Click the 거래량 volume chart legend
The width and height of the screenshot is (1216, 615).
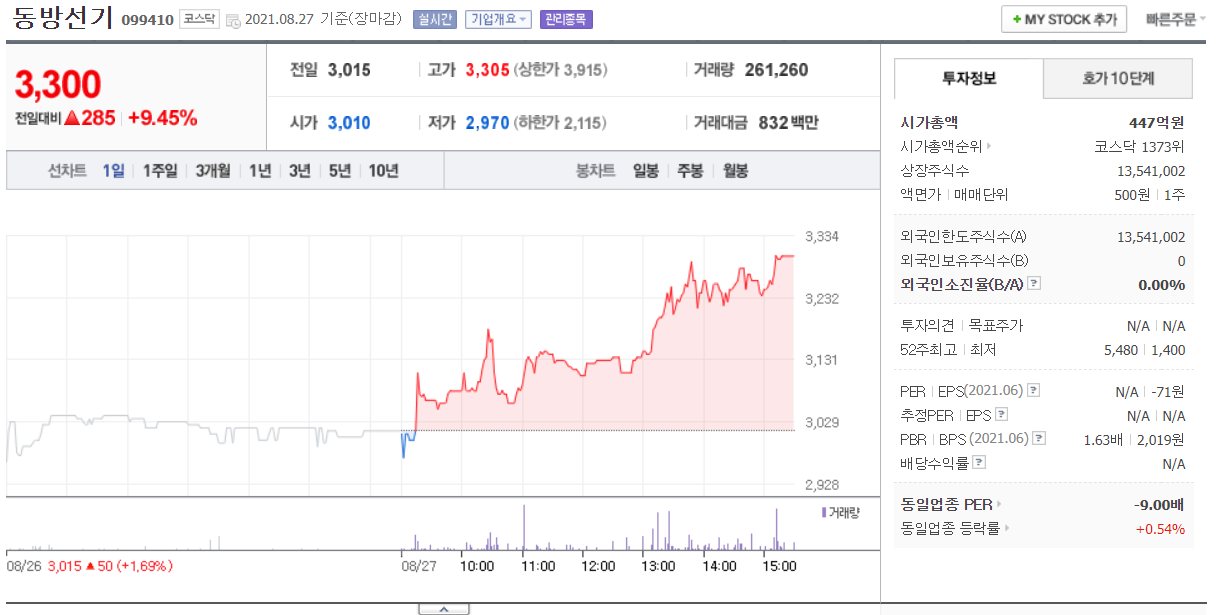840,512
